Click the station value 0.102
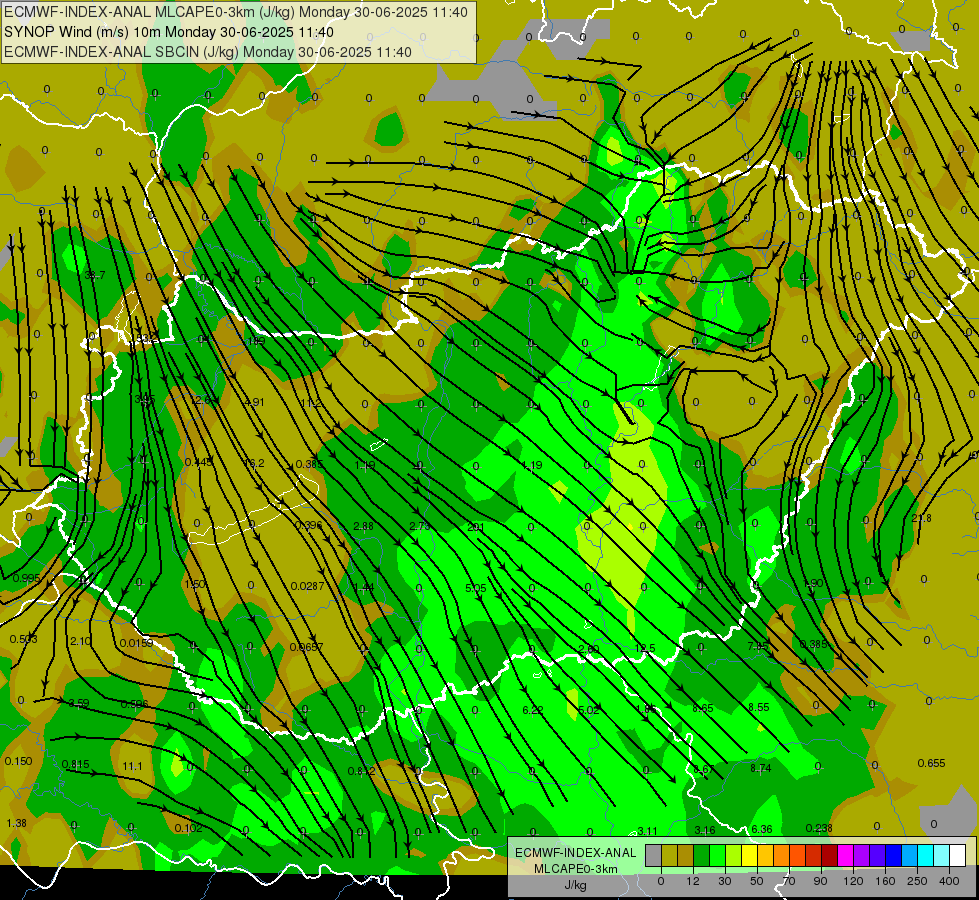The height and width of the screenshot is (900, 979). (x=189, y=828)
